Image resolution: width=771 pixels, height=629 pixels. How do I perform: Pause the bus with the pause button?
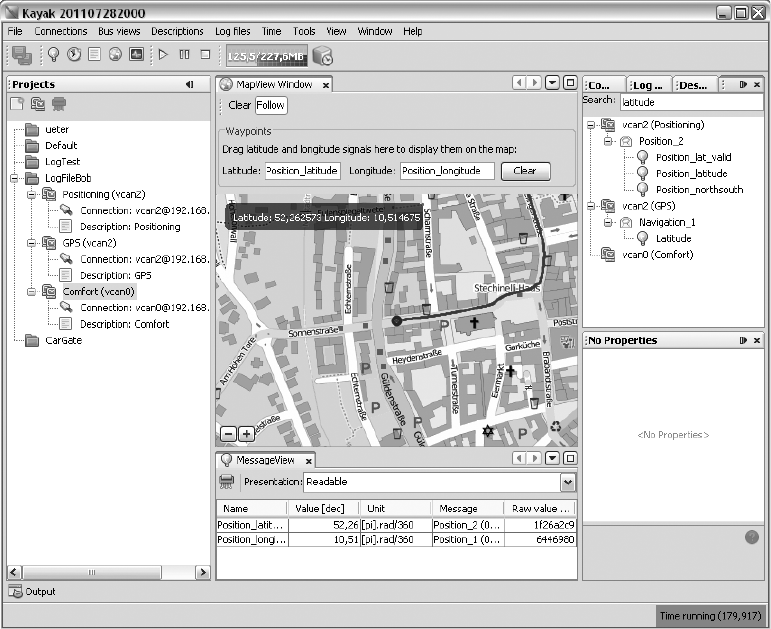[x=185, y=54]
